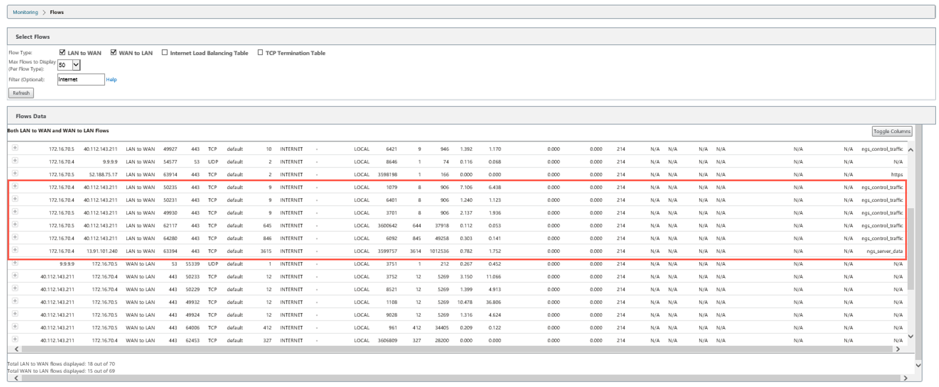Viewport: 939px width, 387px height.
Task: Select the https application cell
Action: pos(896,174)
